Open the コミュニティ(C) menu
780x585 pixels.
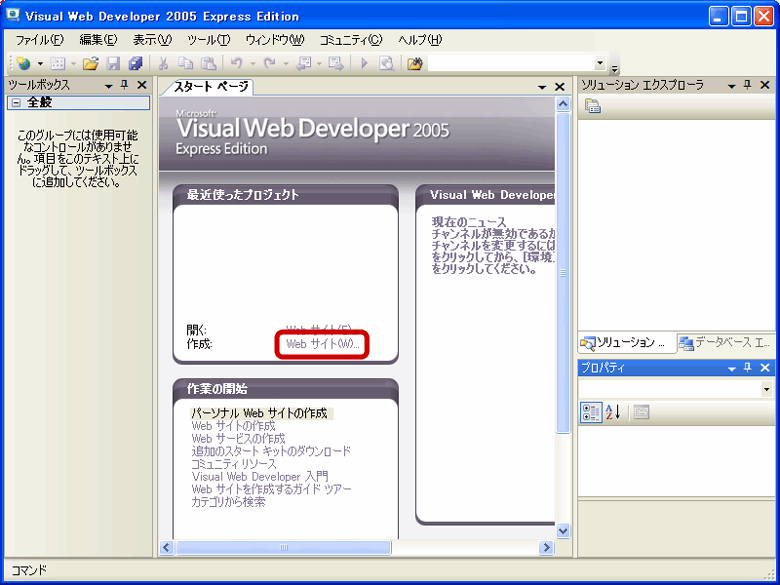click(351, 40)
